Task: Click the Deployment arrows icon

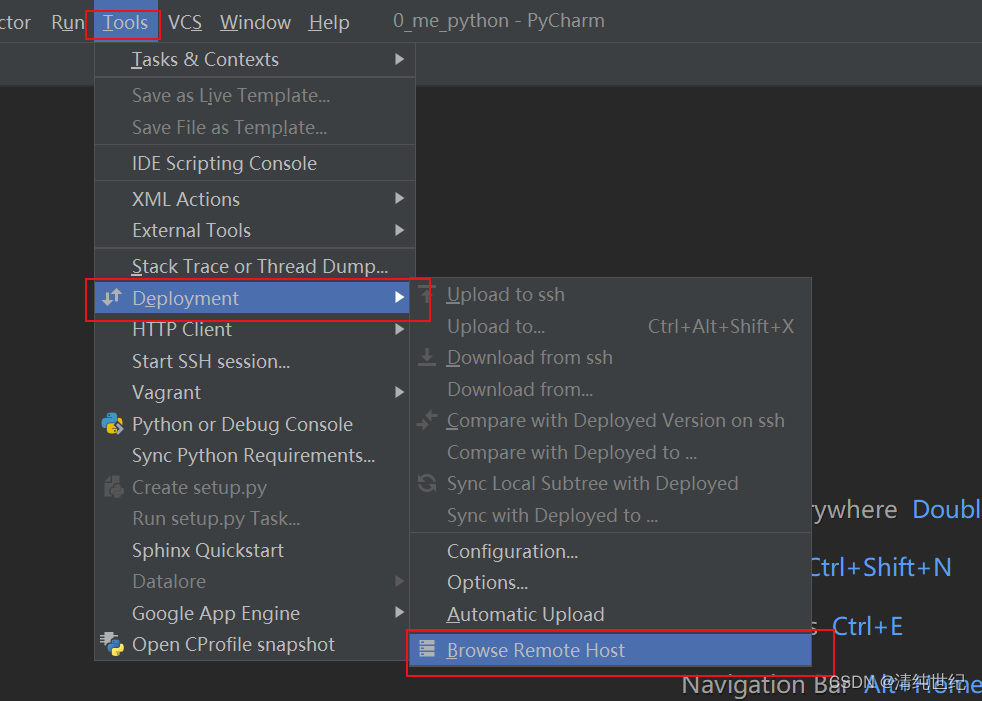Action: pos(112,298)
